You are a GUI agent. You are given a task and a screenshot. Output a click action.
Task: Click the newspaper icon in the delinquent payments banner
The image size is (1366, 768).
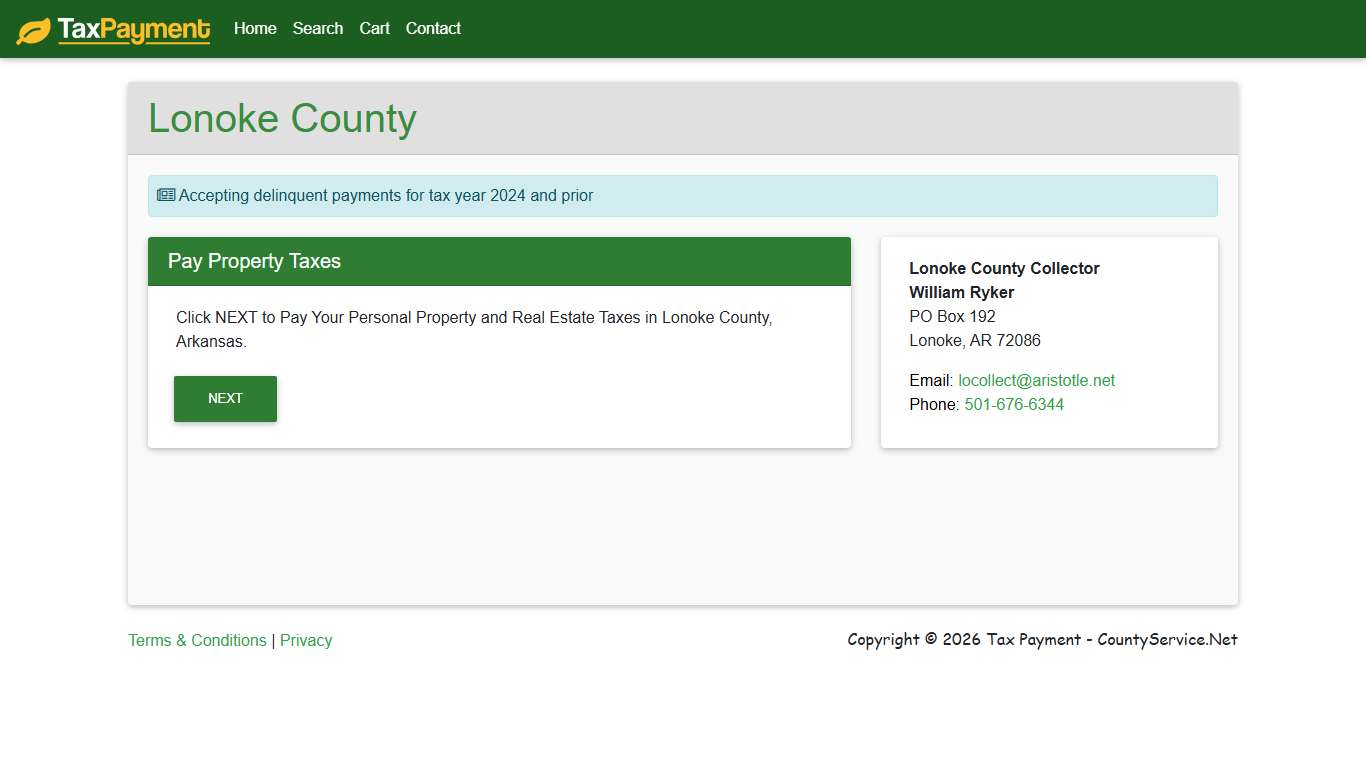[x=167, y=195]
